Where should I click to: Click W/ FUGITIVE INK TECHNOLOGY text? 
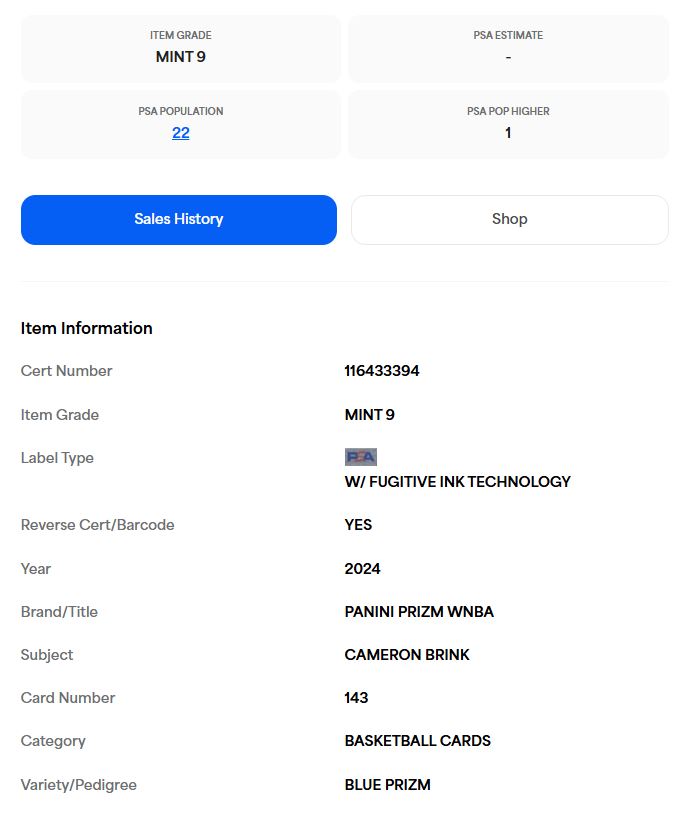(x=458, y=482)
